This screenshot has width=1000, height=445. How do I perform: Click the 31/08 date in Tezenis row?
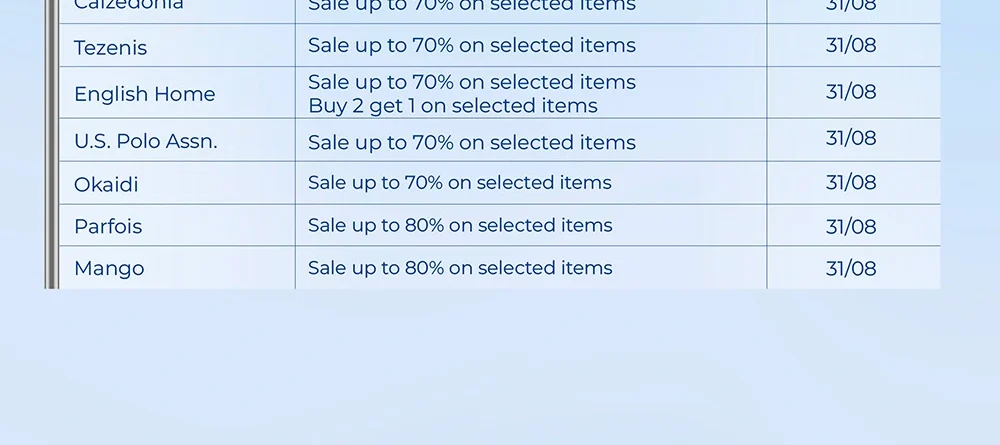851,46
